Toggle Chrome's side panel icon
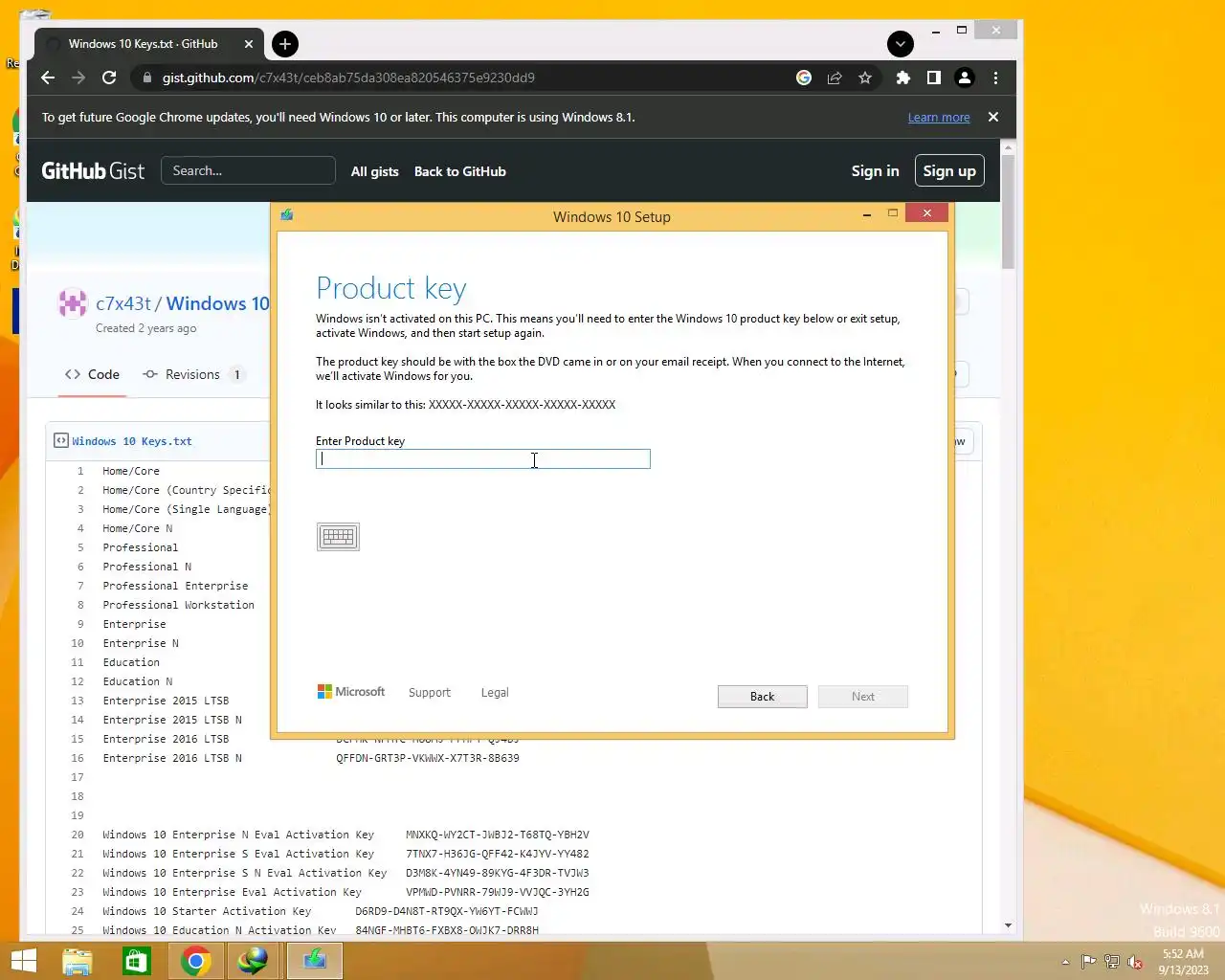1225x980 pixels. [x=933, y=78]
